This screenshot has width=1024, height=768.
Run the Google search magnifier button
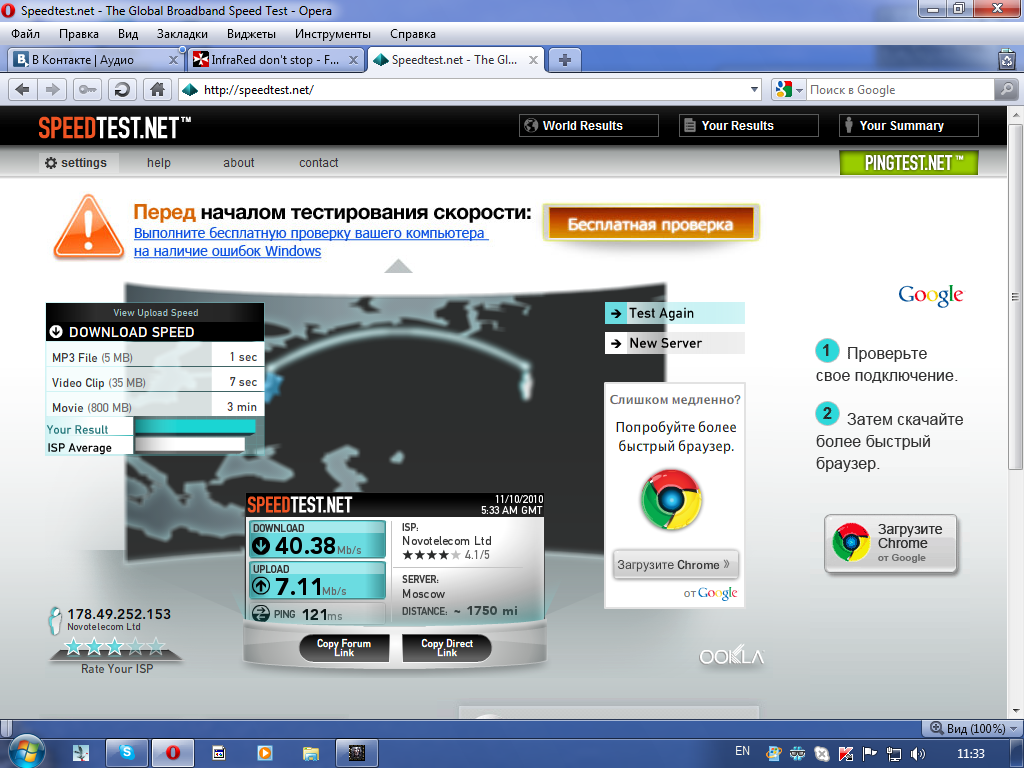coord(1006,89)
